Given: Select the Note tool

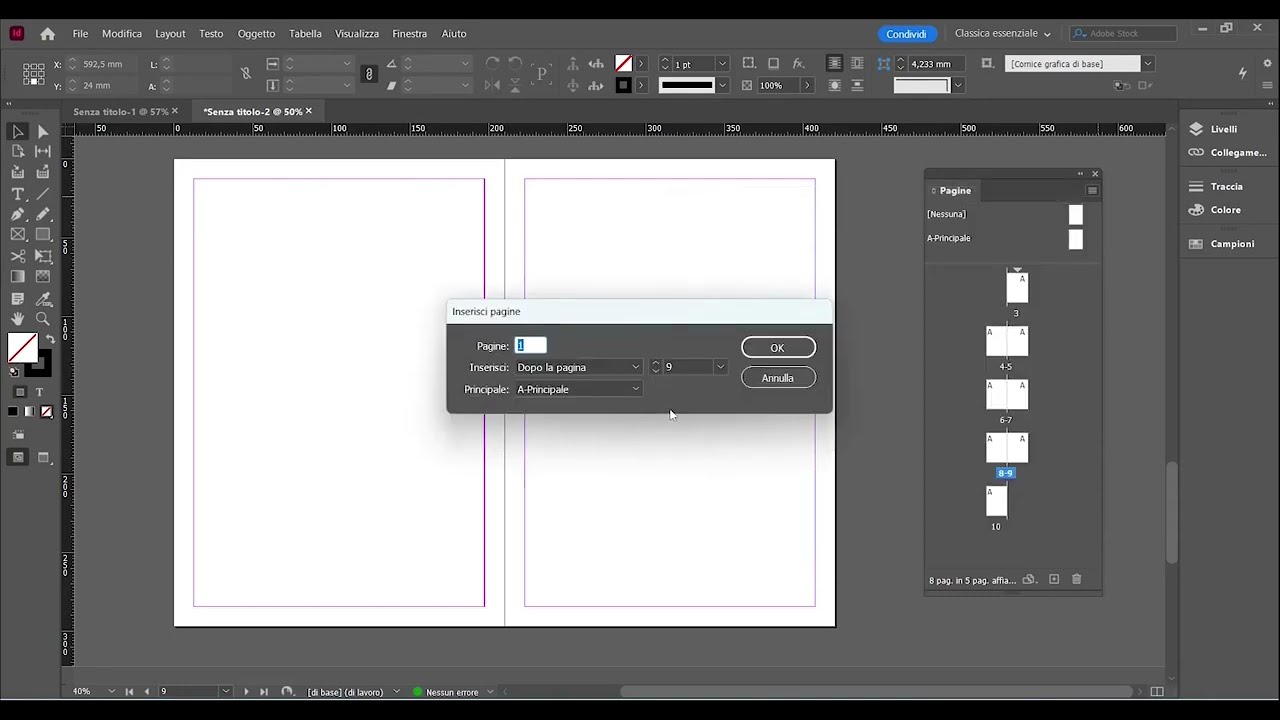Looking at the screenshot, I should [x=18, y=297].
